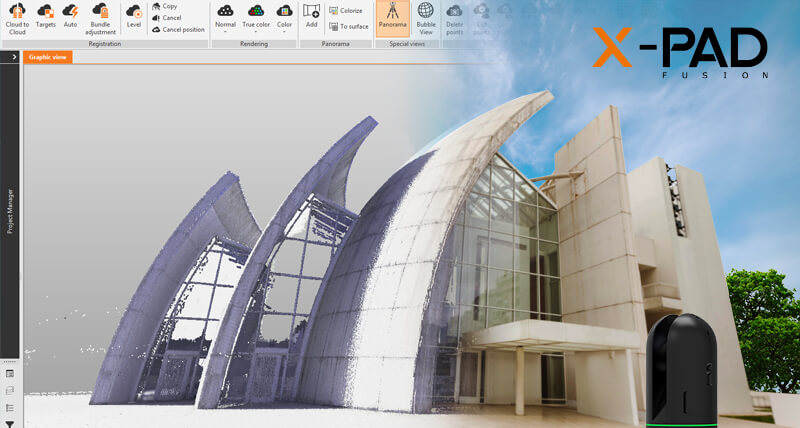The image size is (800, 428).
Task: Click Cancel position command
Action: point(178,30)
